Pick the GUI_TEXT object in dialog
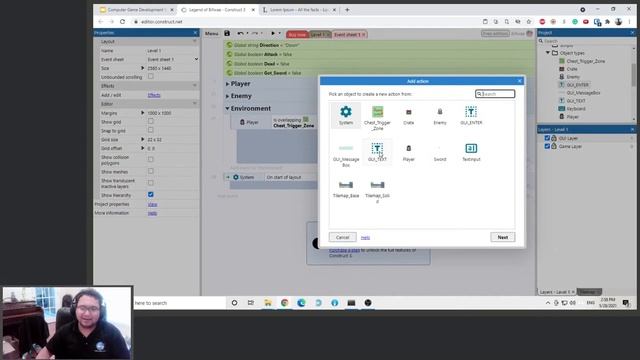640x360 pixels. coord(377,152)
